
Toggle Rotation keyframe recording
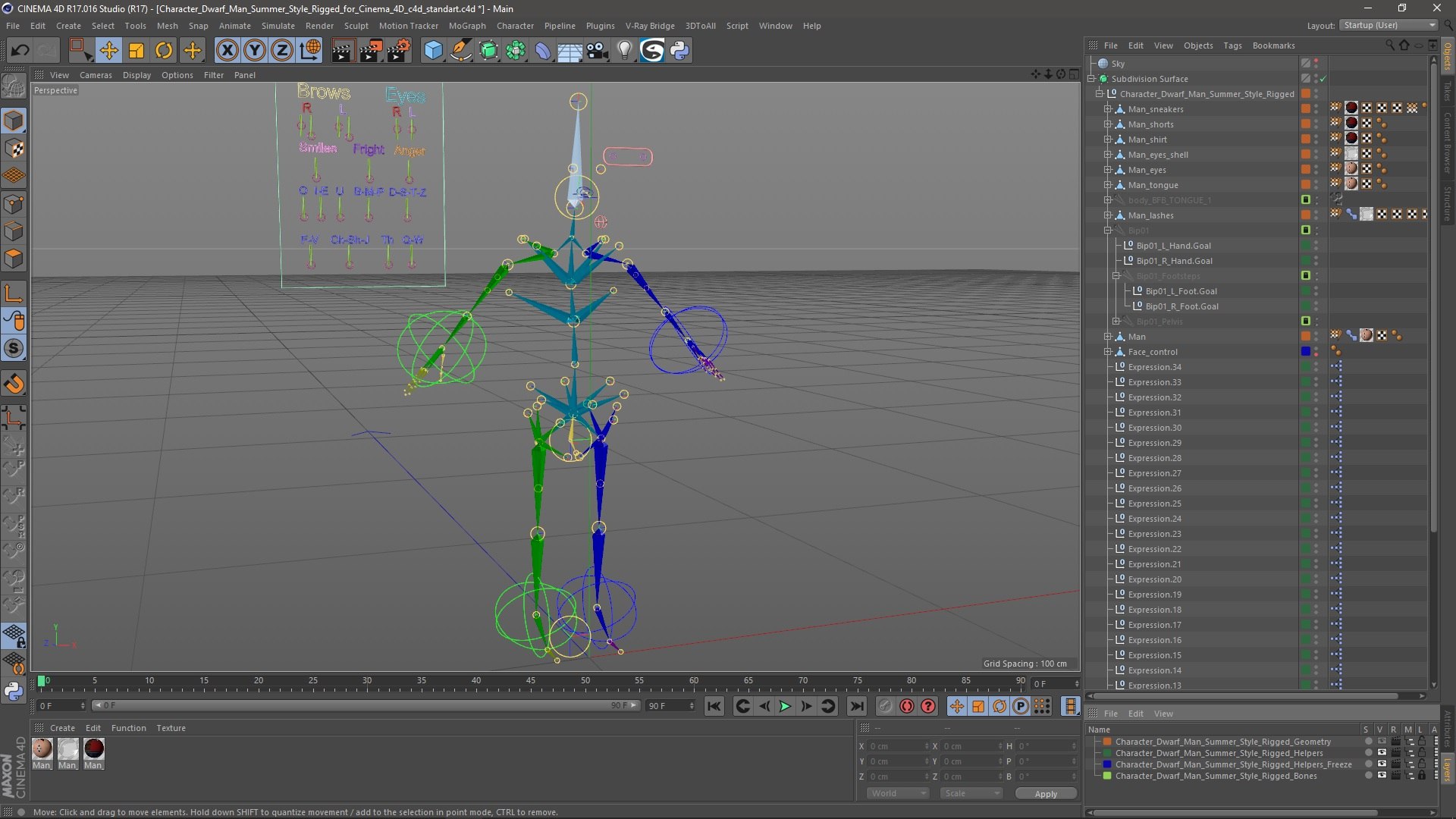click(x=999, y=706)
